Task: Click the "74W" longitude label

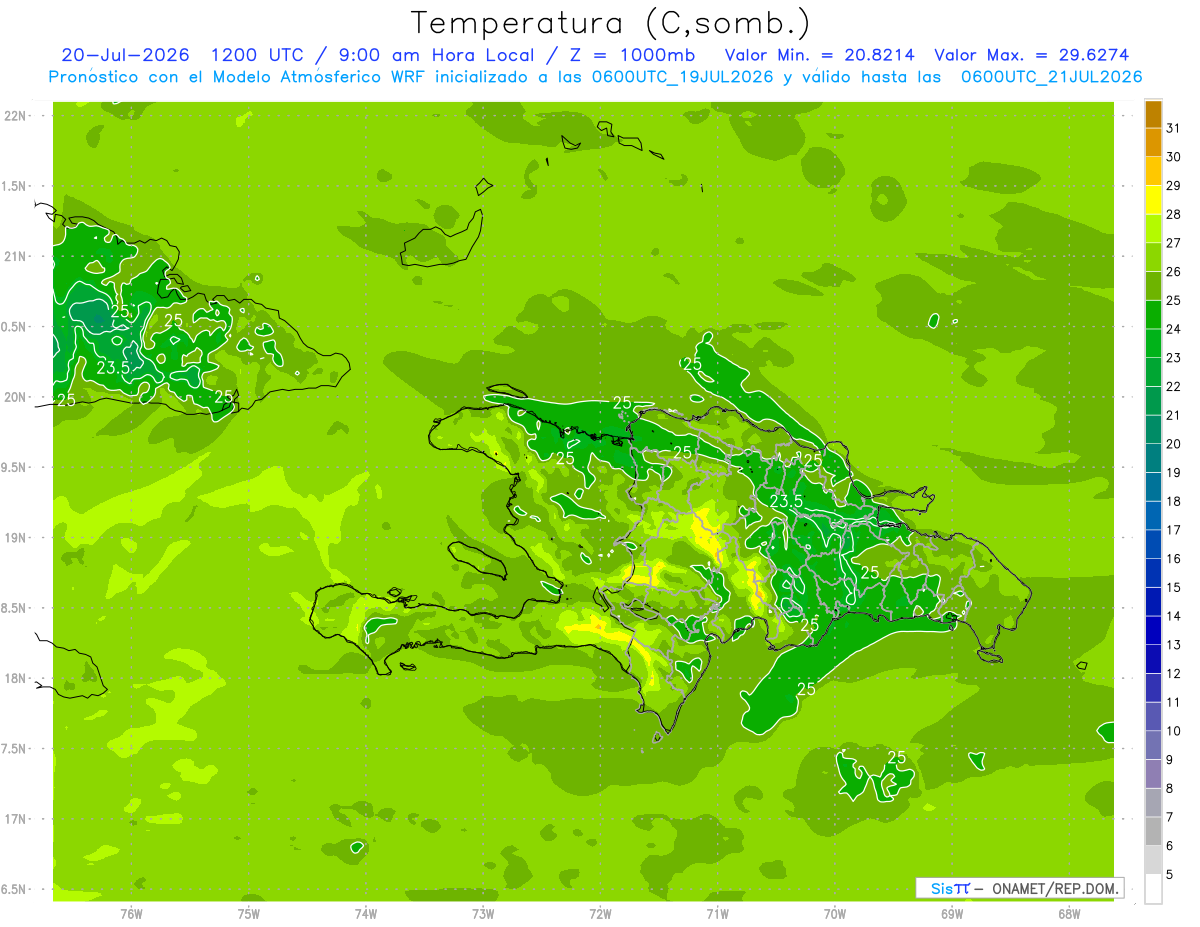Action: click(x=366, y=913)
